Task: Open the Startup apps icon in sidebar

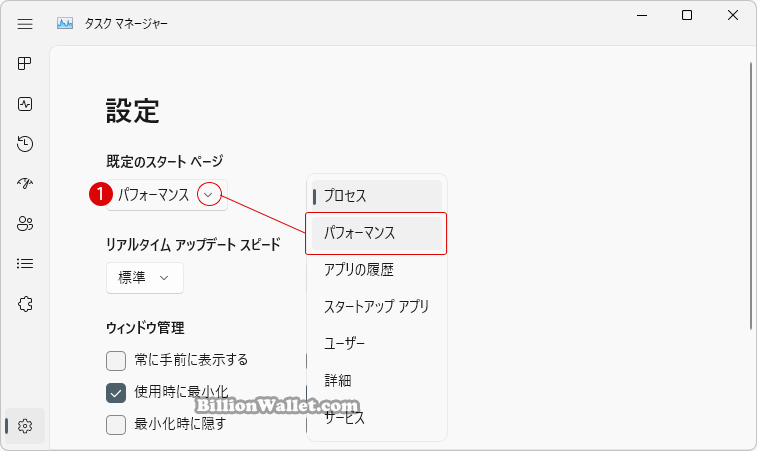Action: (x=25, y=183)
